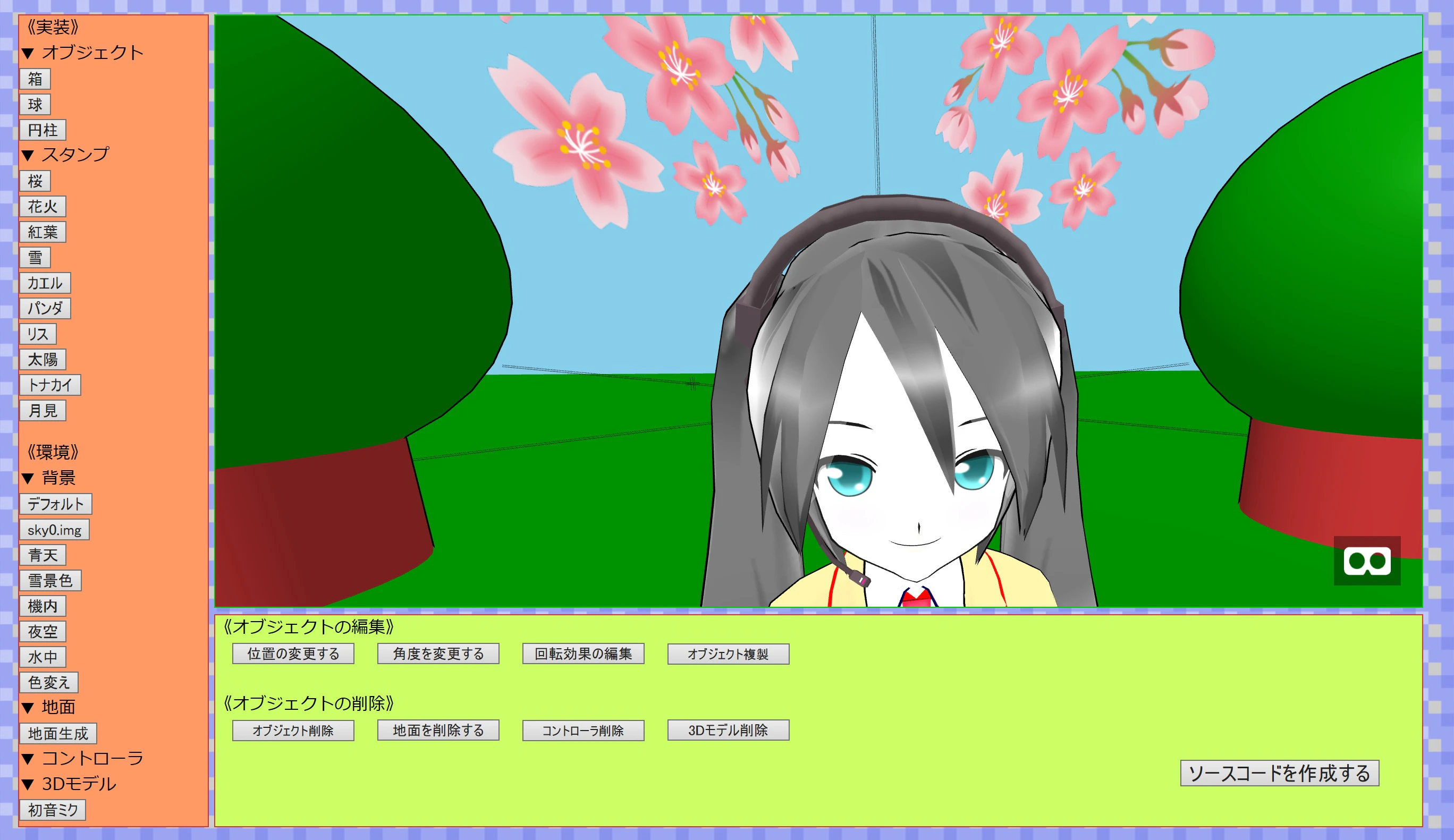This screenshot has height=840, width=1454.
Task: Expand the コントローラ section
Action: (x=82, y=758)
